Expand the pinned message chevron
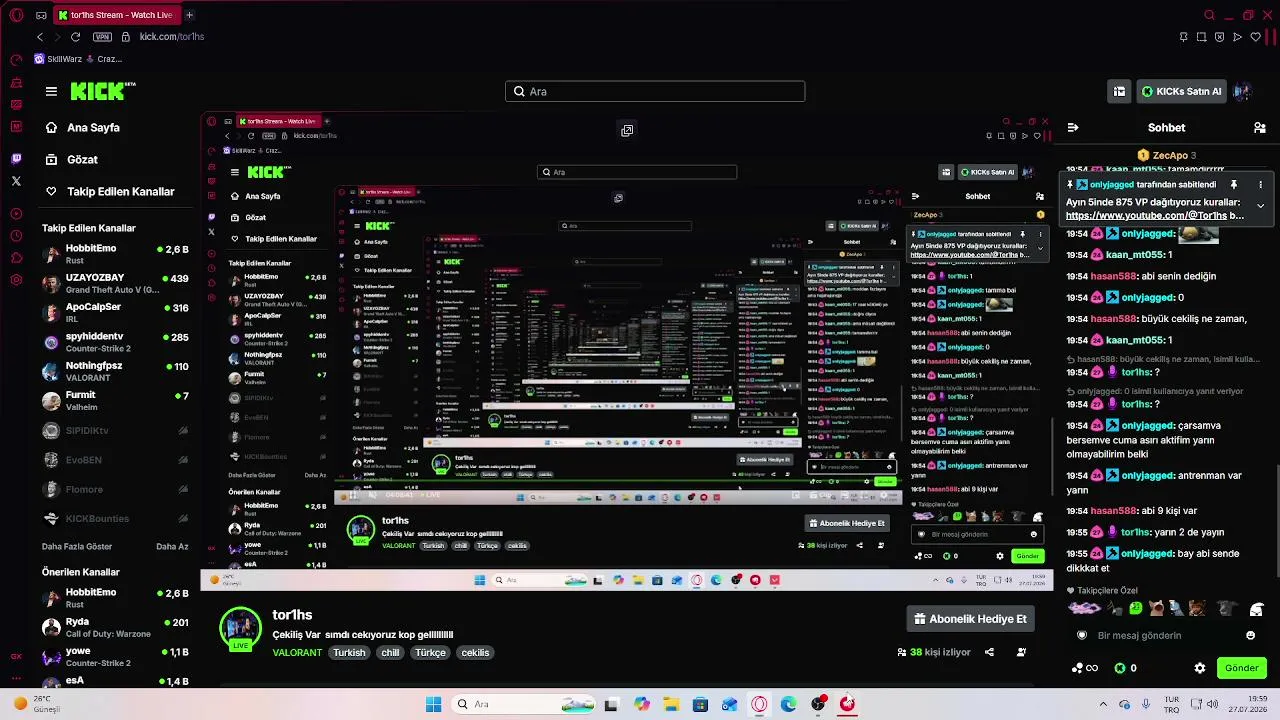 point(1260,206)
